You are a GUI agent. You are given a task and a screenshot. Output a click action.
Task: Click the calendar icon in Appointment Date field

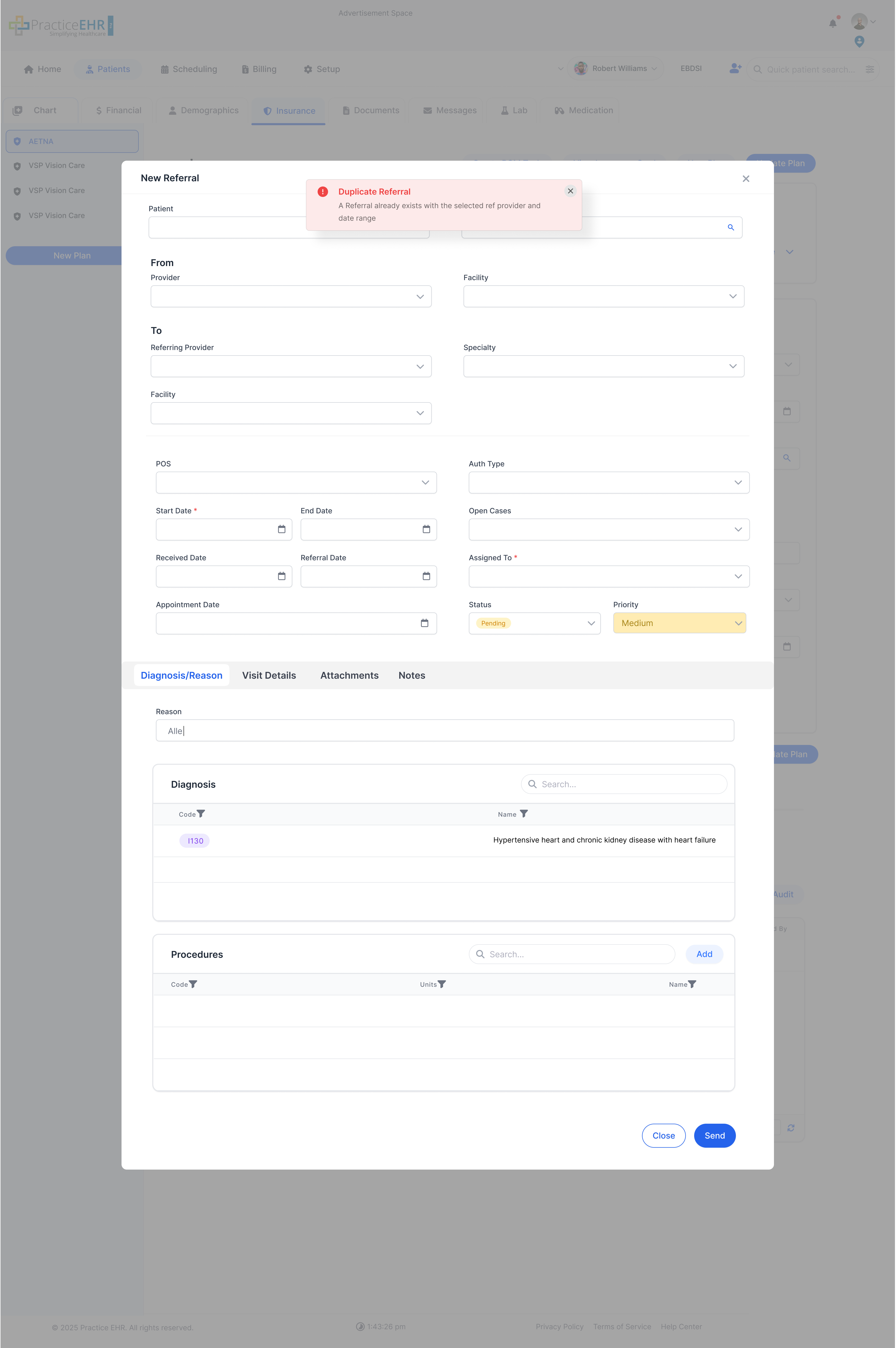425,623
